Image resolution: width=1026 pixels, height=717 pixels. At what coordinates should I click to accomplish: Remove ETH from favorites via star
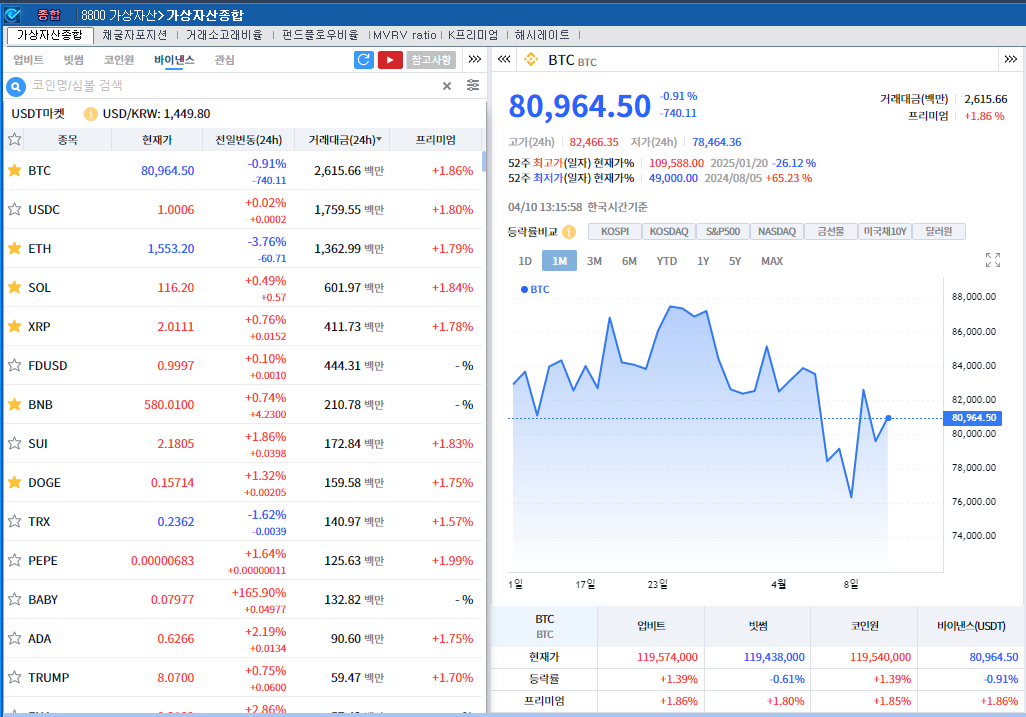point(15,249)
